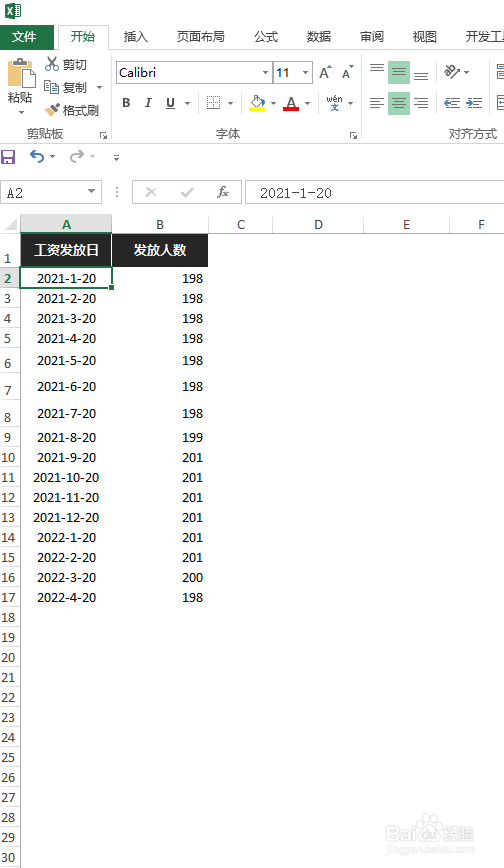Select column B header
The width and height of the screenshot is (504, 868).
tap(160, 224)
